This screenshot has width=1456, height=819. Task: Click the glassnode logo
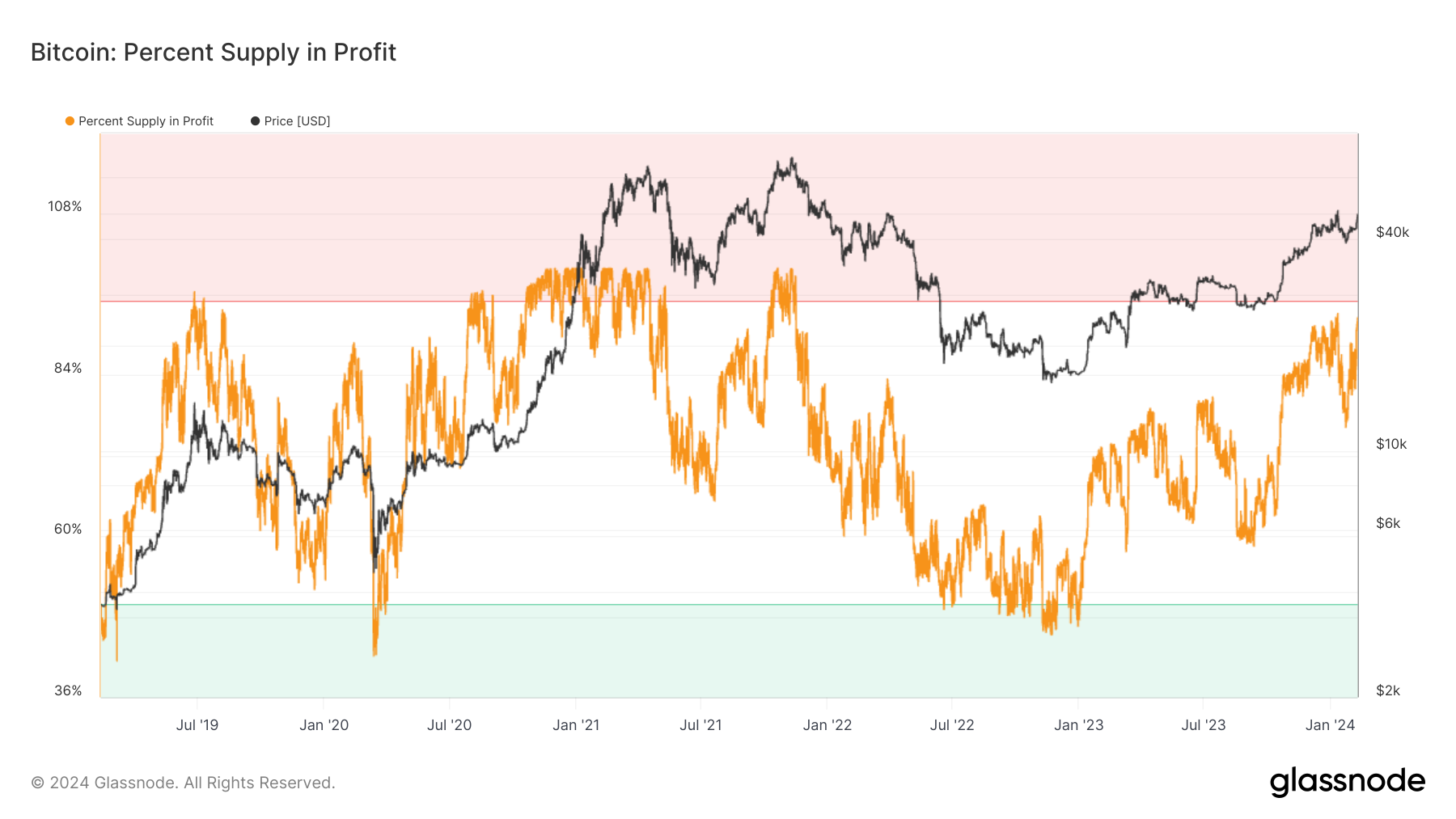click(1347, 782)
